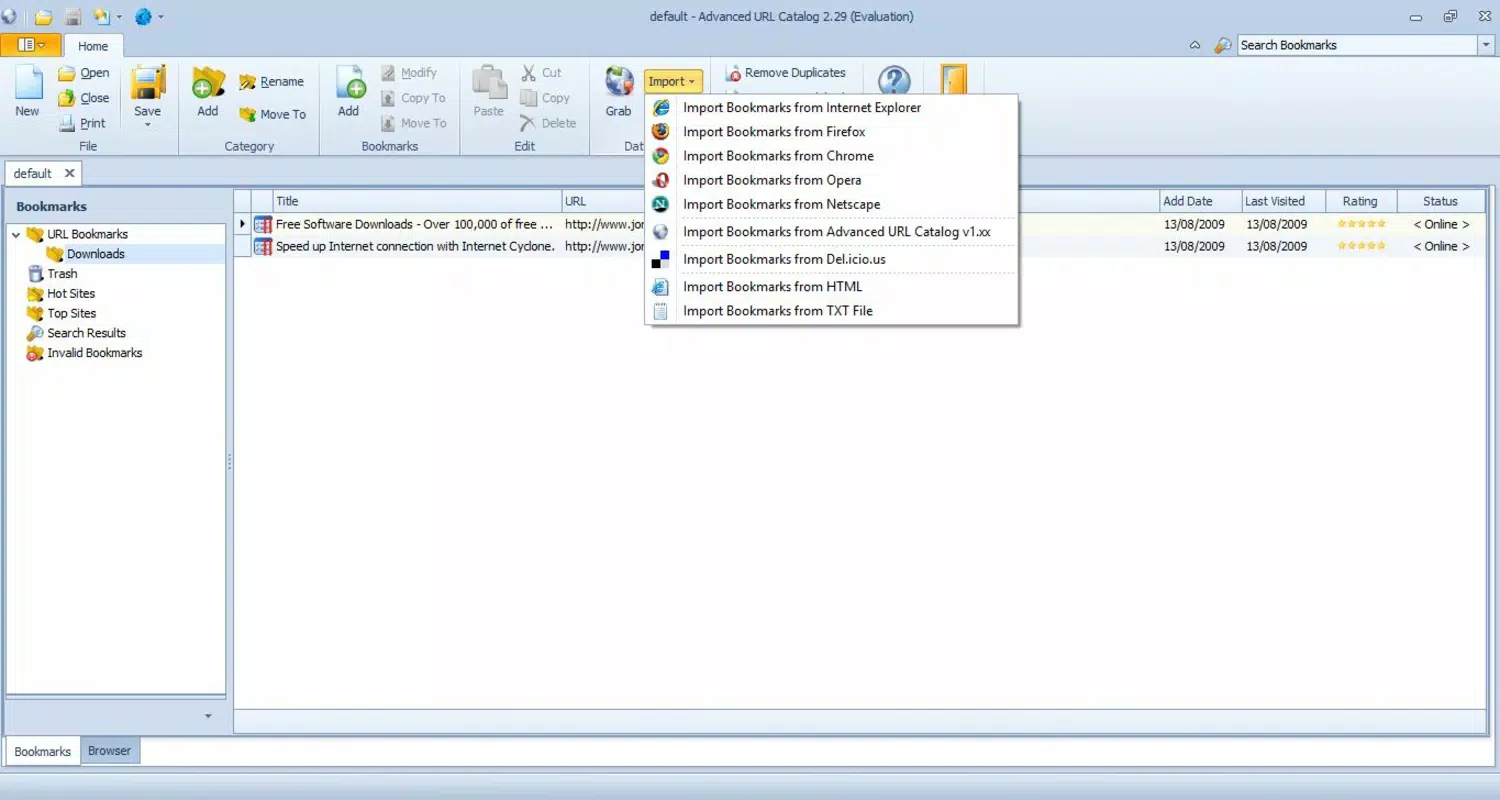Click the Remove Duplicates button
1500x800 pixels.
pos(786,73)
